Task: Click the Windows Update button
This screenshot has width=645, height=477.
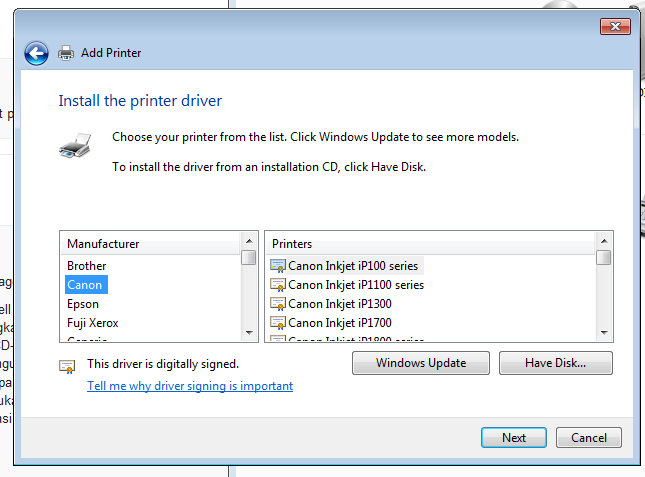Action: (421, 363)
